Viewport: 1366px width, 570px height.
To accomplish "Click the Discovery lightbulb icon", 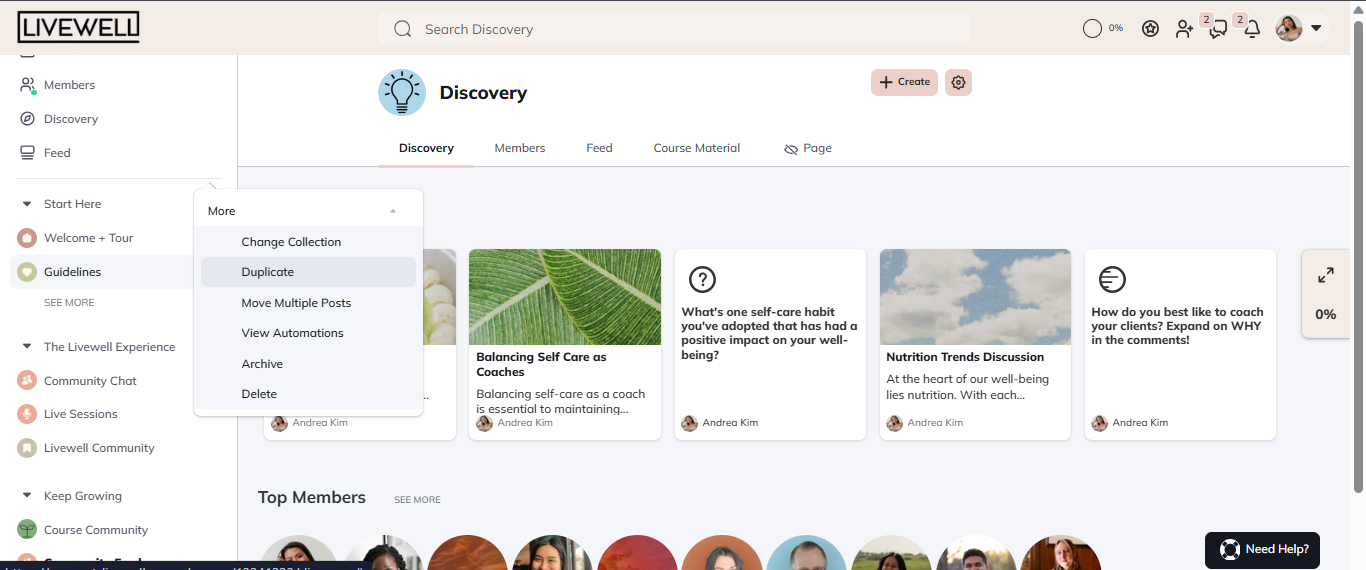I will click(402, 93).
